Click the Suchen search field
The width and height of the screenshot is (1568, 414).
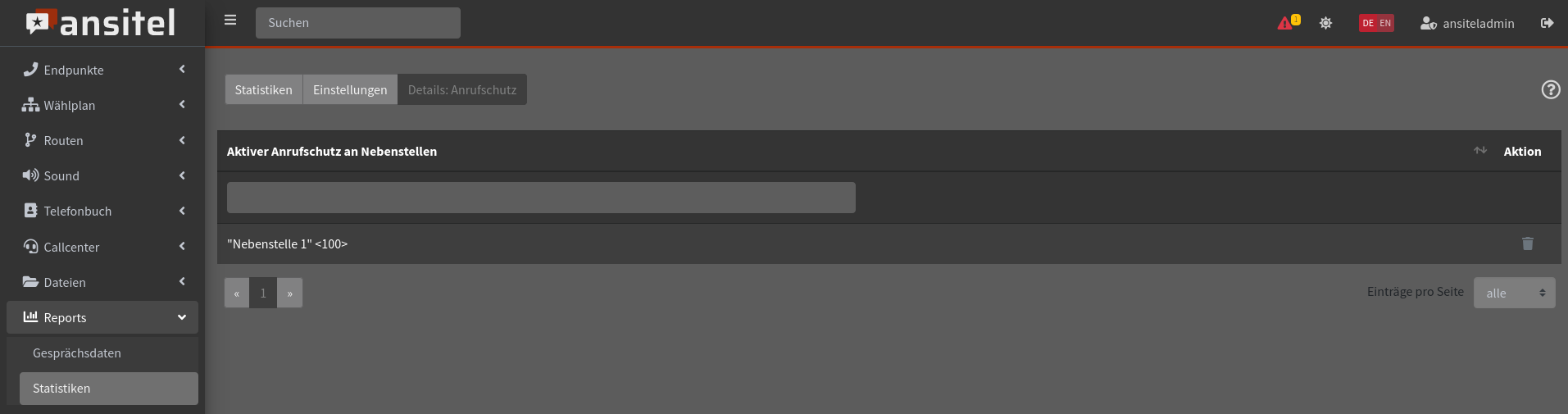click(x=358, y=23)
